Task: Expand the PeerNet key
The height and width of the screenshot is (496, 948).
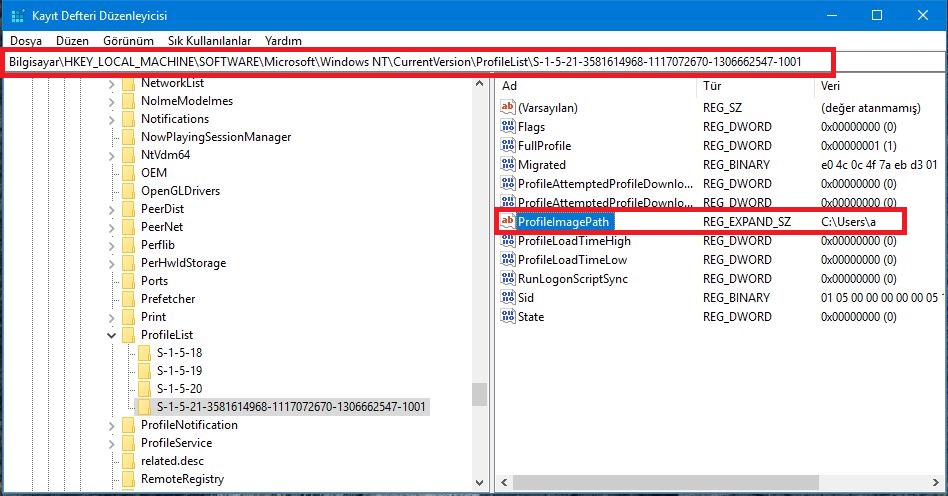Action: (111, 227)
